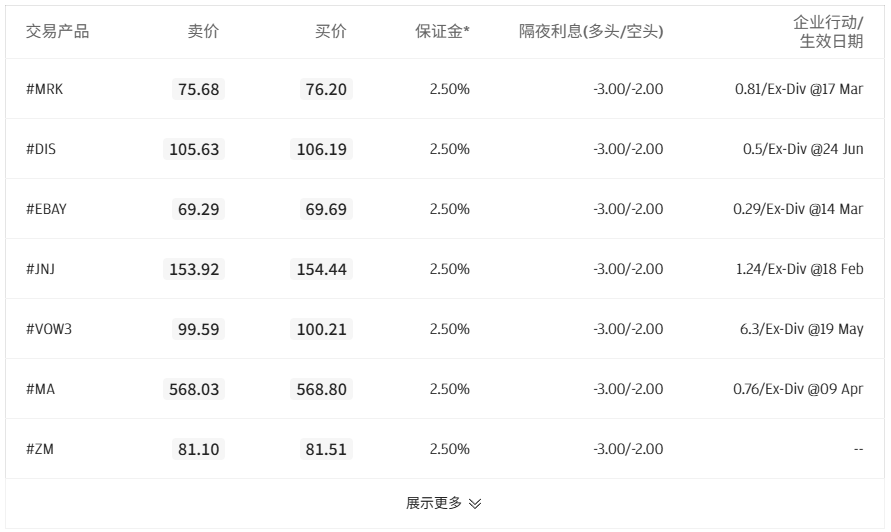Select the #DIS buy price 106.19
Viewport: 891px width, 532px height.
pos(322,149)
